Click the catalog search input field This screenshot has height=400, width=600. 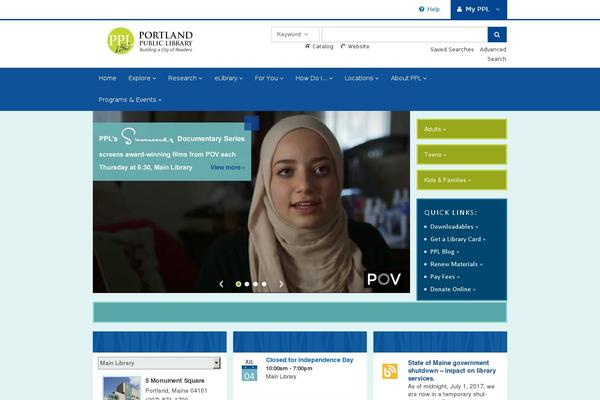(x=404, y=34)
